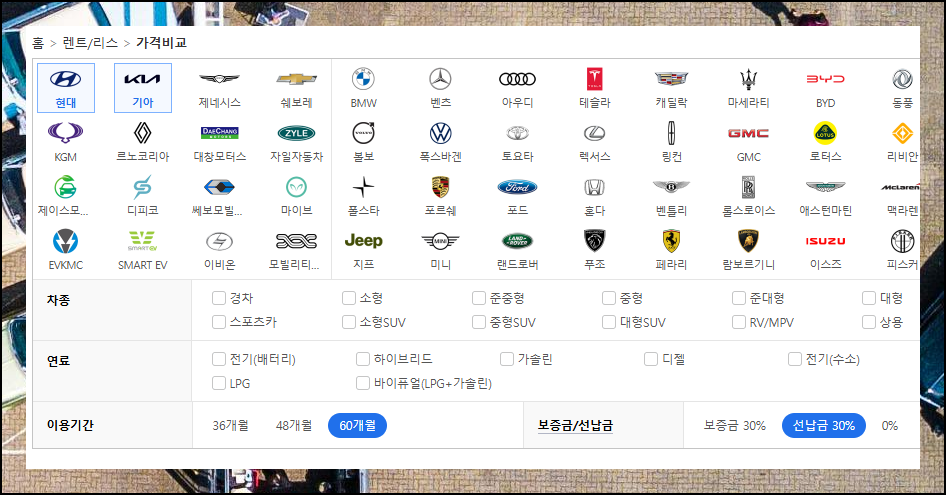The image size is (946, 495).
Task: Check the 경차 vehicle type box
Action: click(x=218, y=298)
